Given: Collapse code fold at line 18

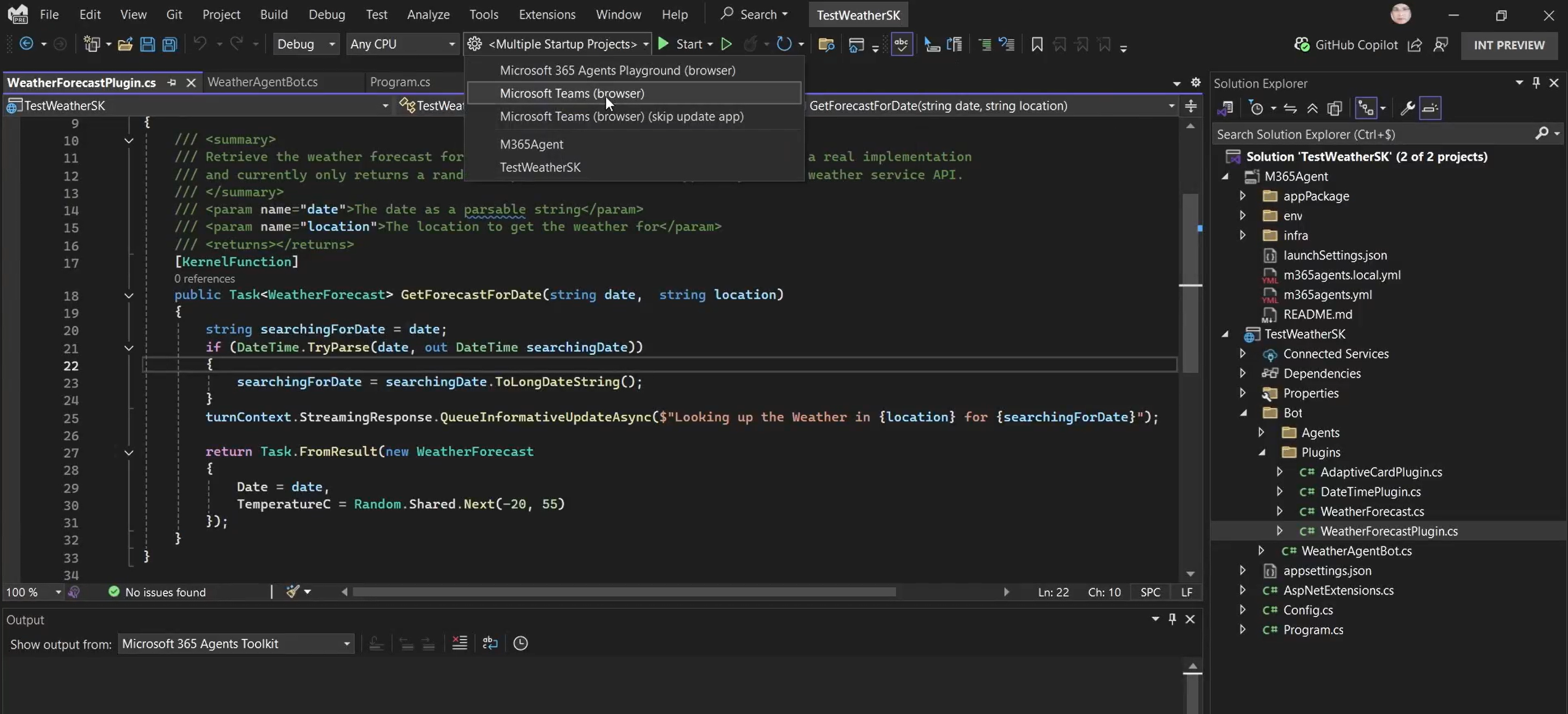Looking at the screenshot, I should 129,296.
